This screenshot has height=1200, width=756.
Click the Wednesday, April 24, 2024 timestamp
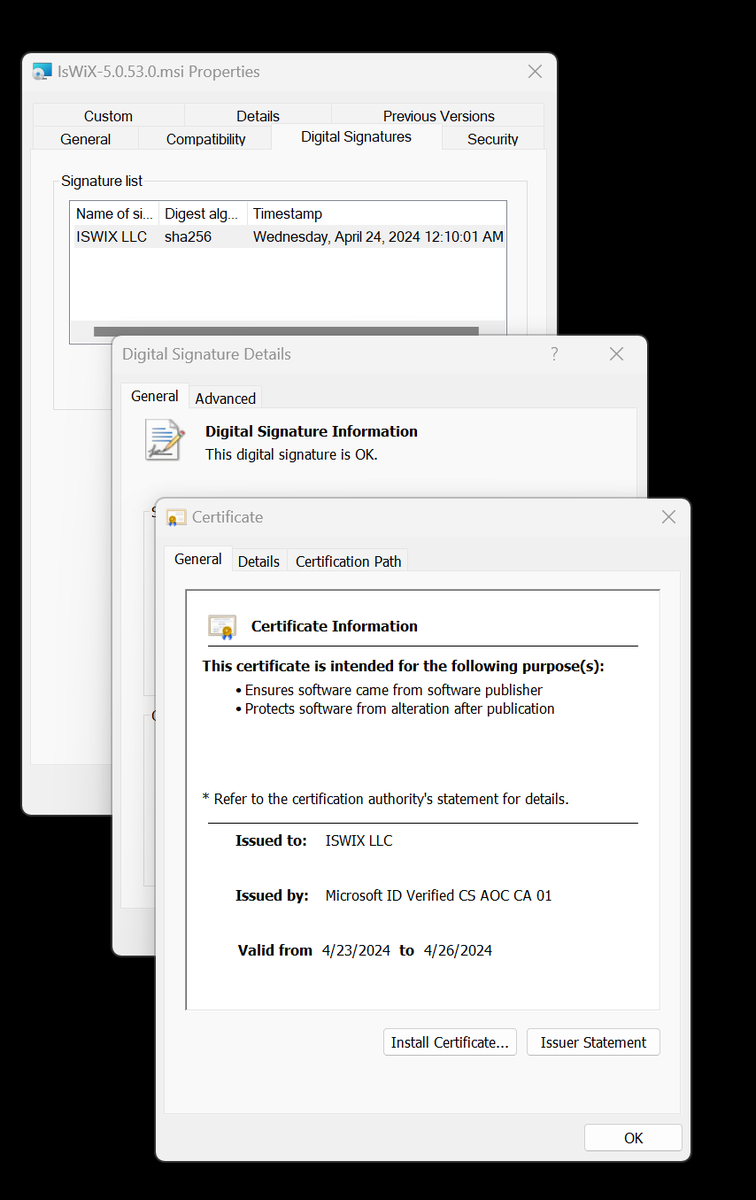[378, 237]
